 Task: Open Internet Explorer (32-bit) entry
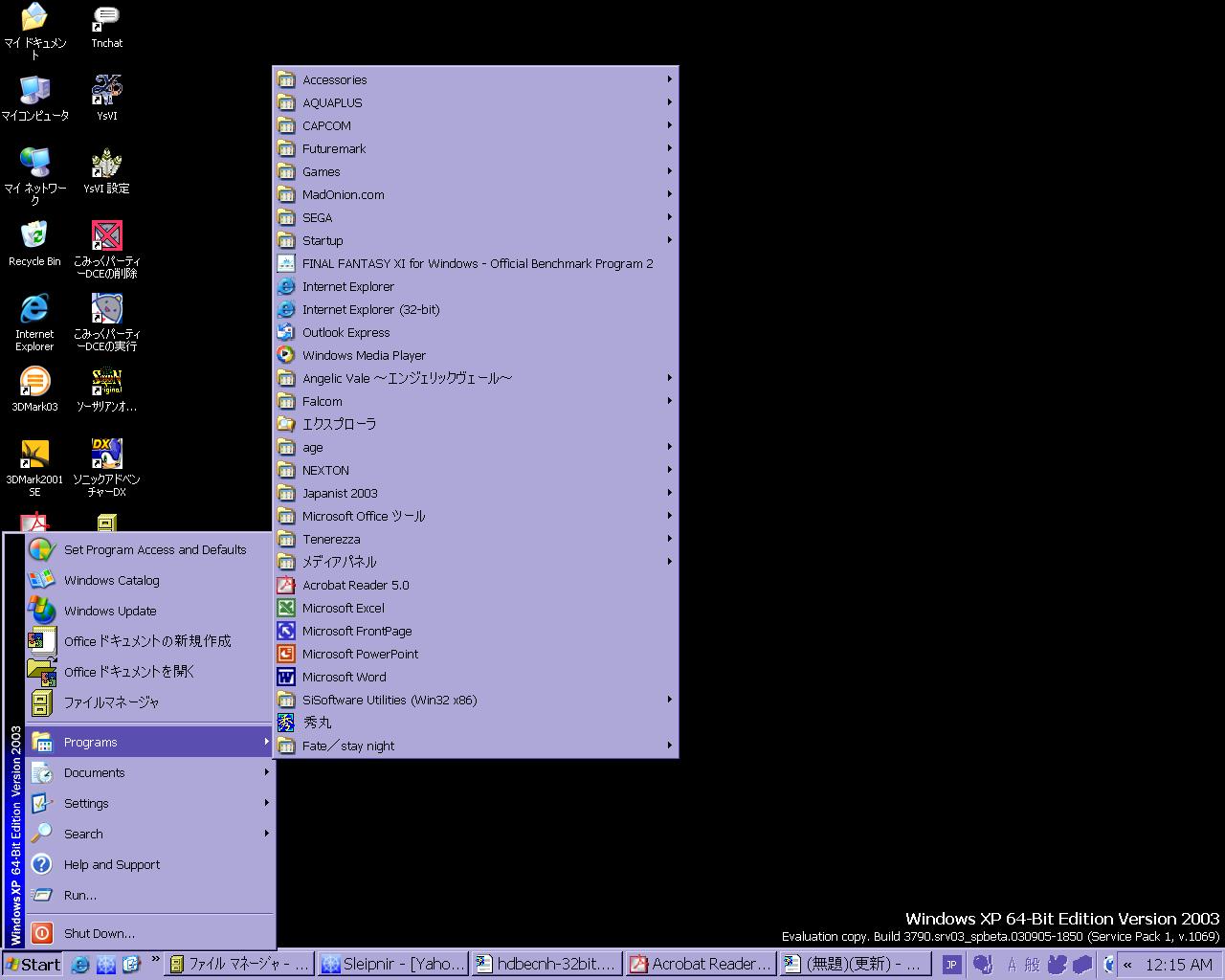[x=476, y=309]
